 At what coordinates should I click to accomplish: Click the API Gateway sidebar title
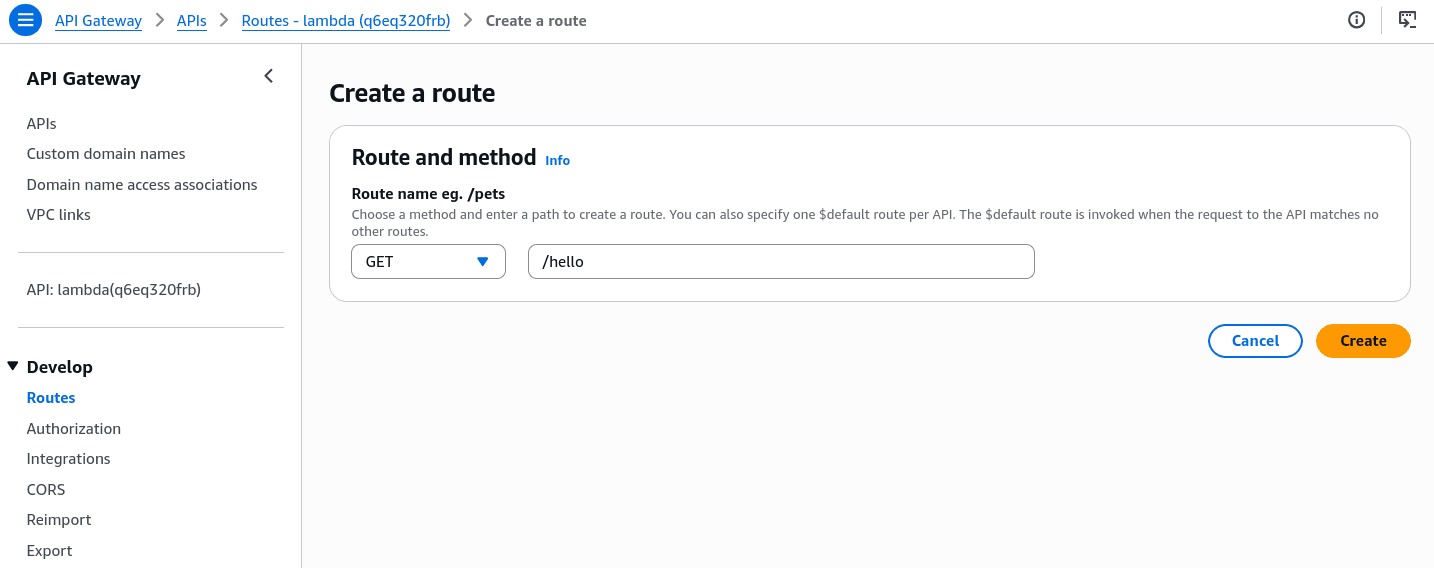click(84, 78)
